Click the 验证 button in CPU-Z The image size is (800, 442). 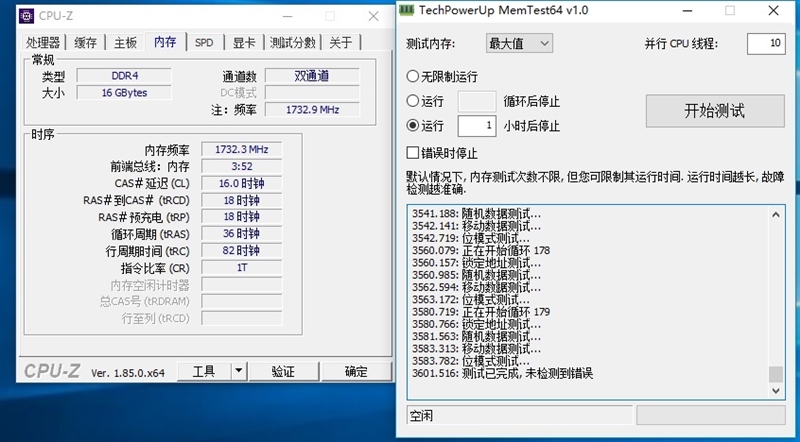pos(284,371)
